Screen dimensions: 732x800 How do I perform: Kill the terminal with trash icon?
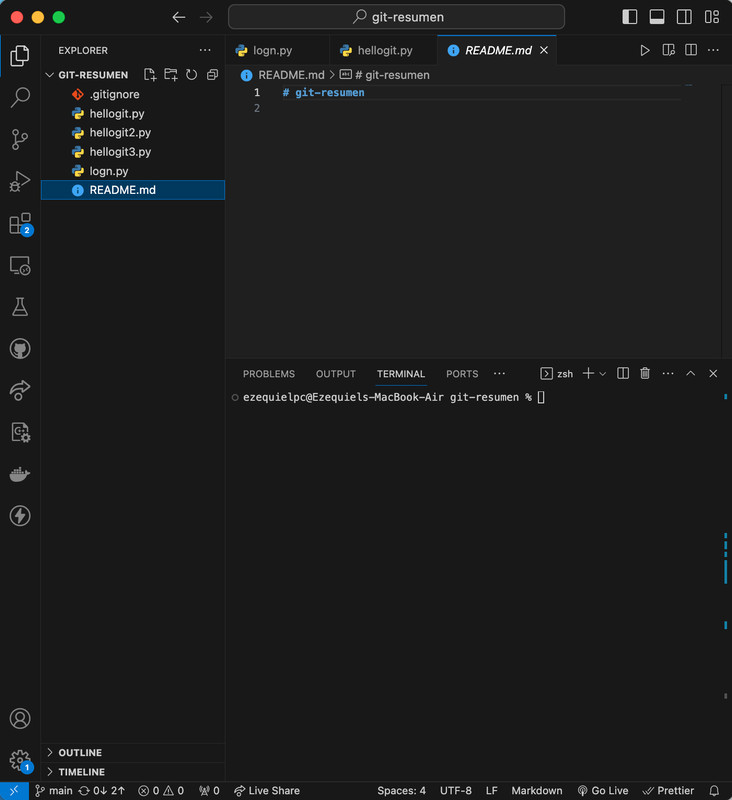point(645,373)
